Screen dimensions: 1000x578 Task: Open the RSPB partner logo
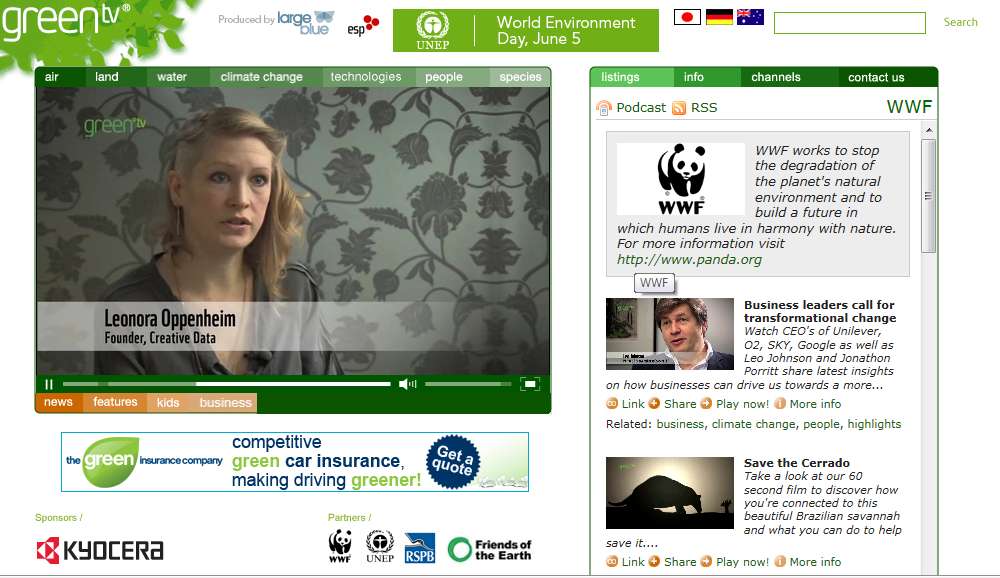click(420, 548)
